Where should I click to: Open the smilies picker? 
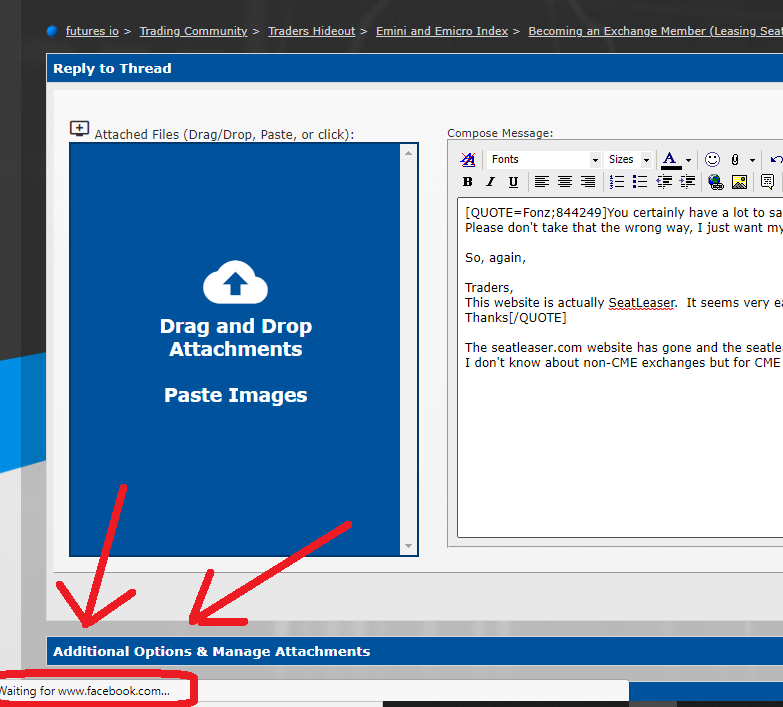click(x=712, y=160)
